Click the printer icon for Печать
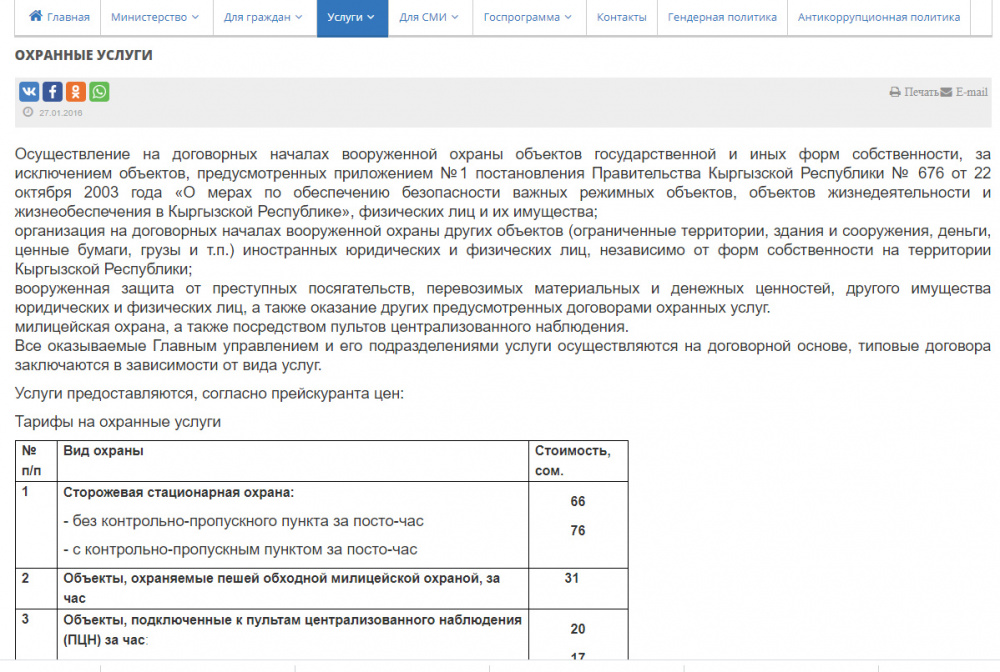 click(x=895, y=92)
